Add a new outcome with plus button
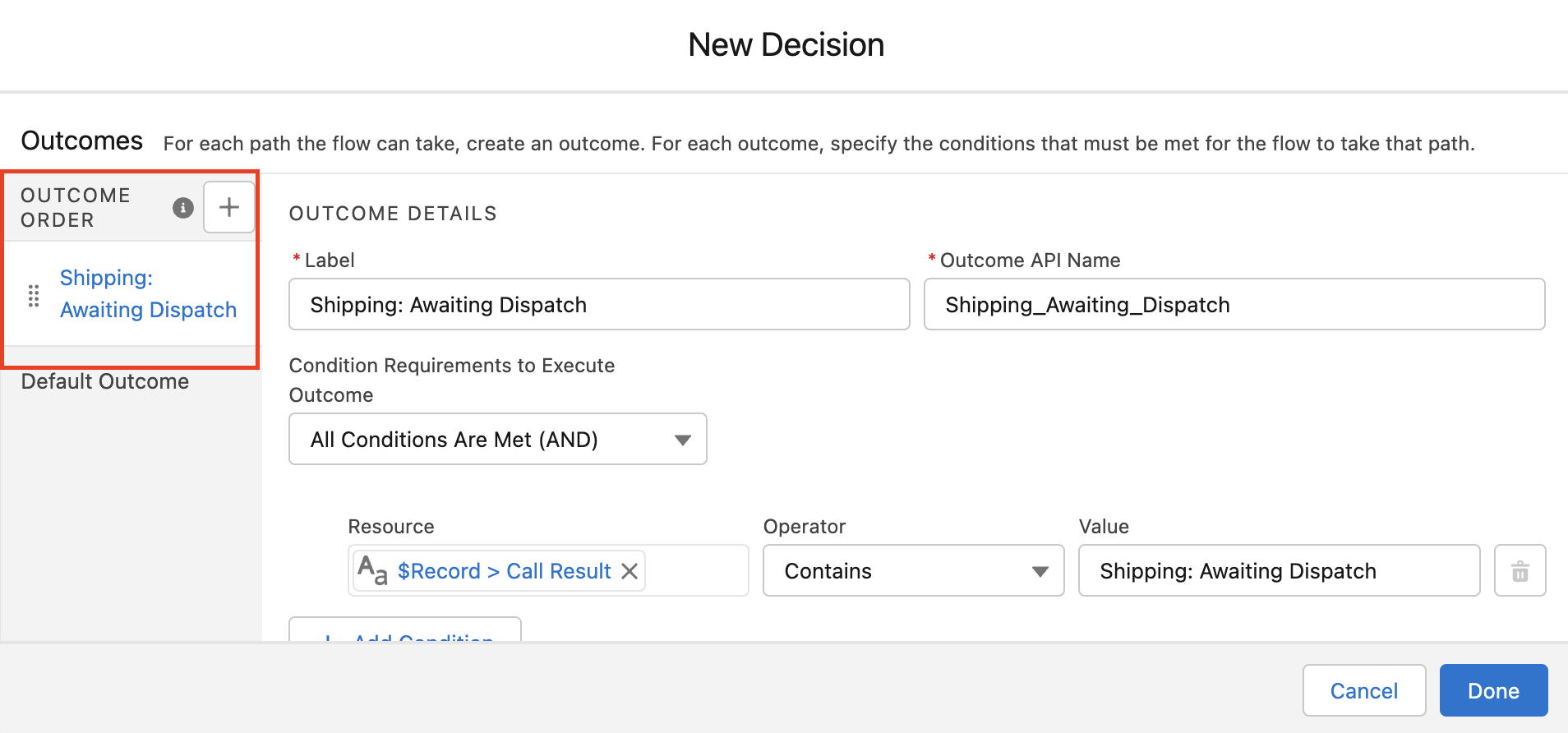Viewport: 1568px width, 733px height. 229,207
